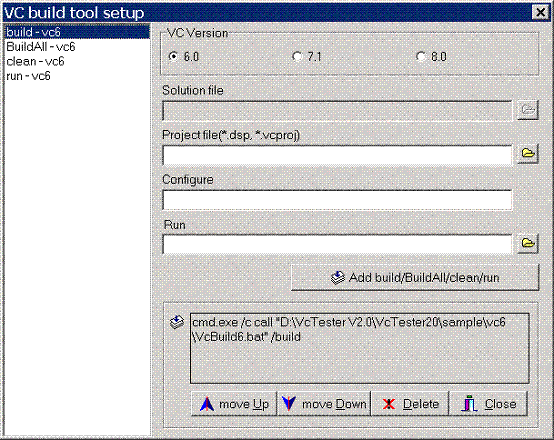Click Add build/BuildAll/clean/run button
This screenshot has height=440, width=554.
pos(415,278)
